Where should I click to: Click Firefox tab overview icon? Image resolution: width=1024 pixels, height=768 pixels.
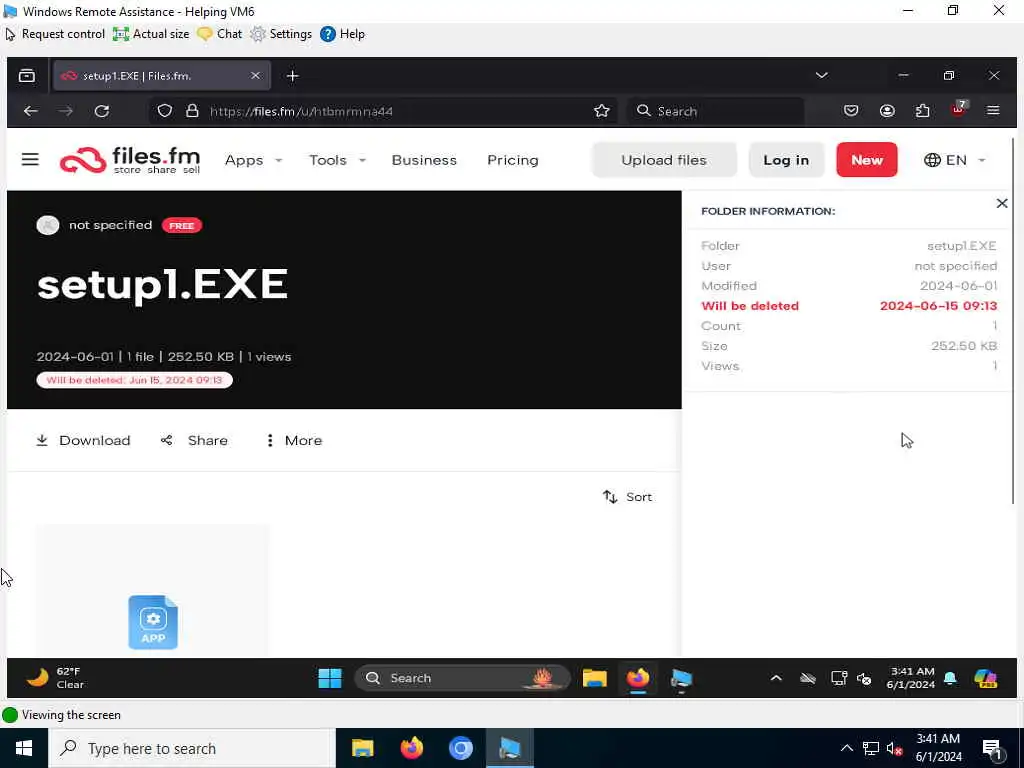27,76
